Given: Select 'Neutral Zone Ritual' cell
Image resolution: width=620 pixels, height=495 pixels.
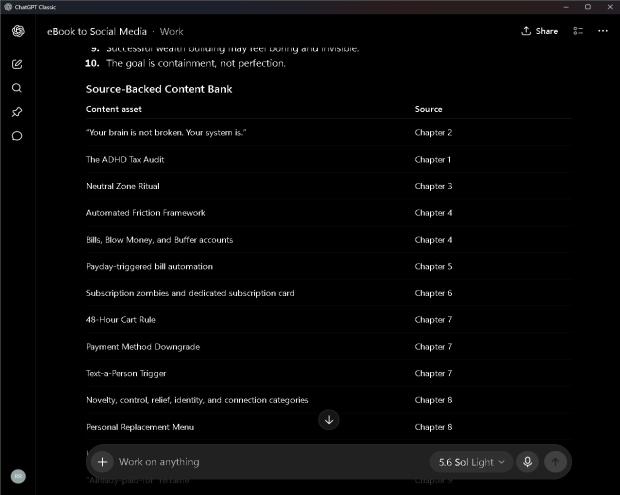Looking at the screenshot, I should (x=123, y=186).
